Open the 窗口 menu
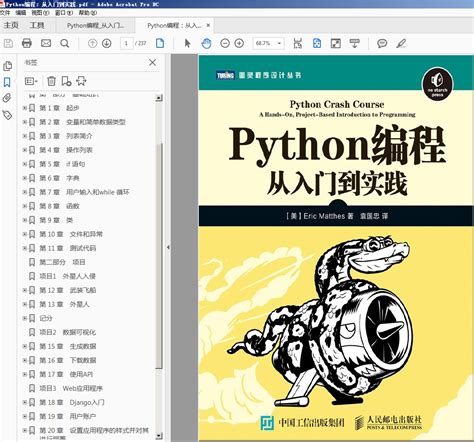Image resolution: width=474 pixels, height=442 pixels. coord(63,13)
